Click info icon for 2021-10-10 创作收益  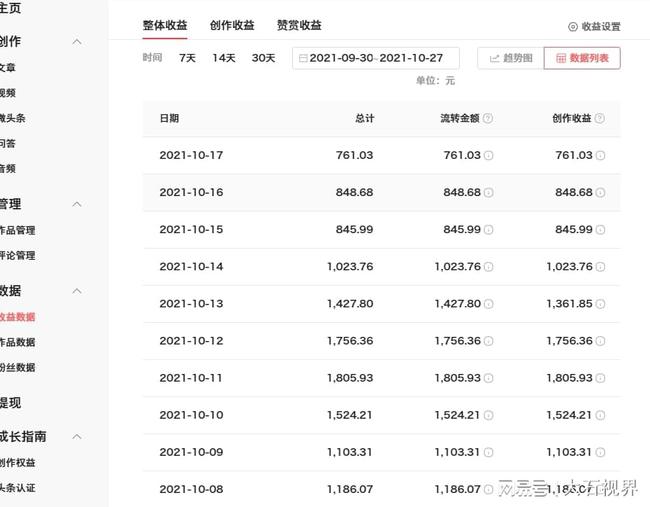coord(600,415)
